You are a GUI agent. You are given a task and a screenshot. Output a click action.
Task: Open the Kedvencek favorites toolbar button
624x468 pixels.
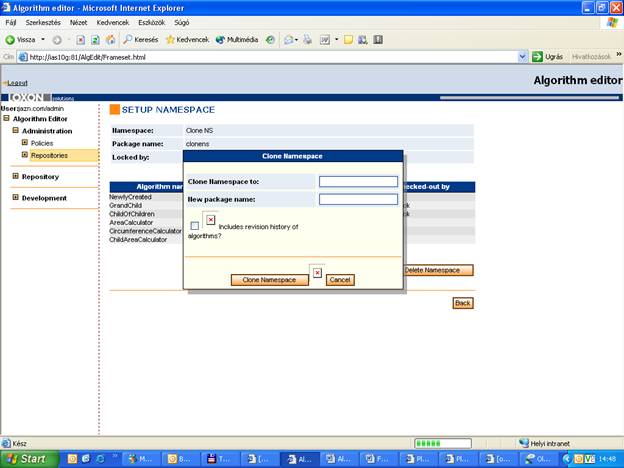click(188, 40)
